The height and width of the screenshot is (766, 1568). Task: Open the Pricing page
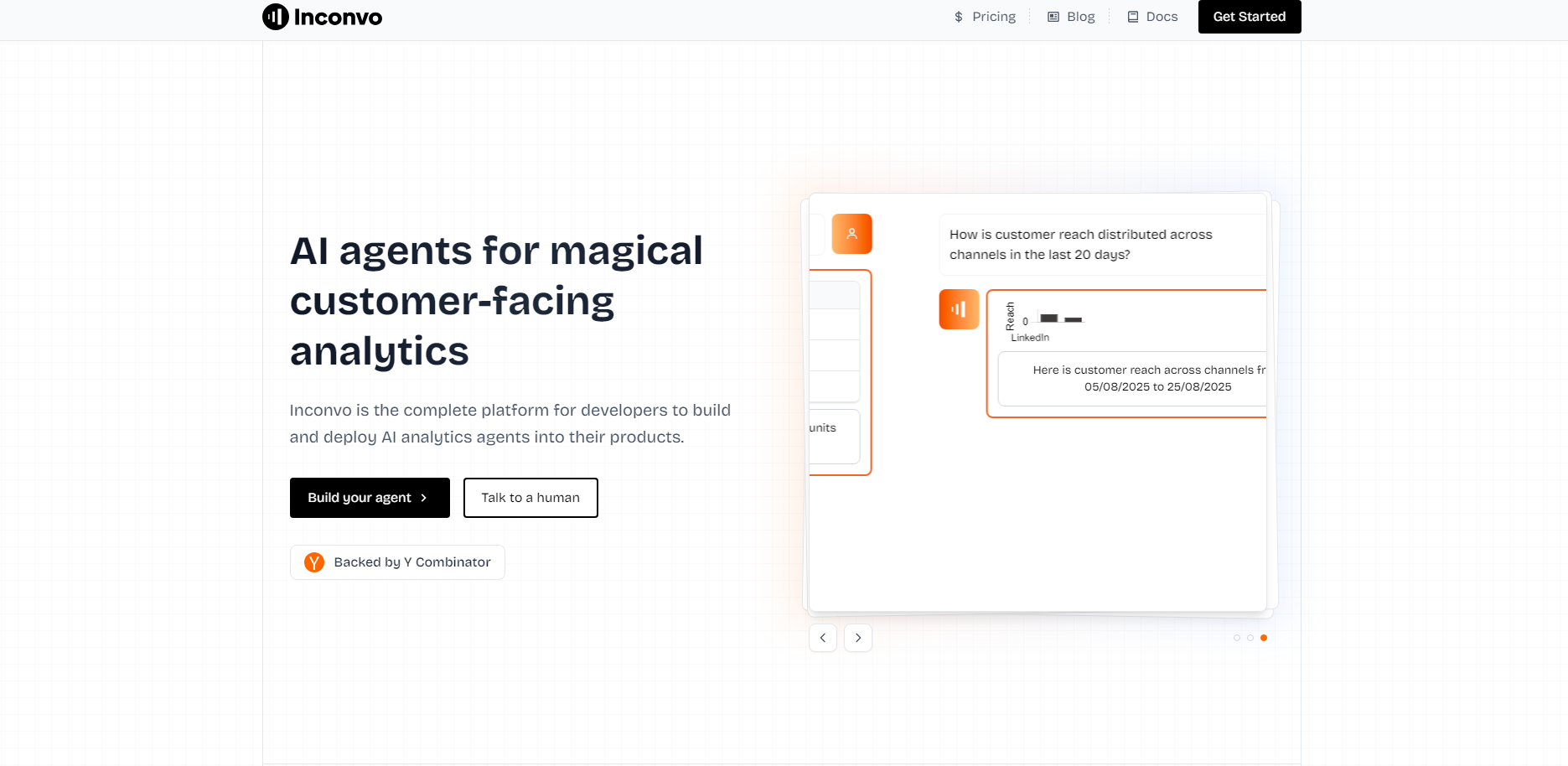coord(994,17)
